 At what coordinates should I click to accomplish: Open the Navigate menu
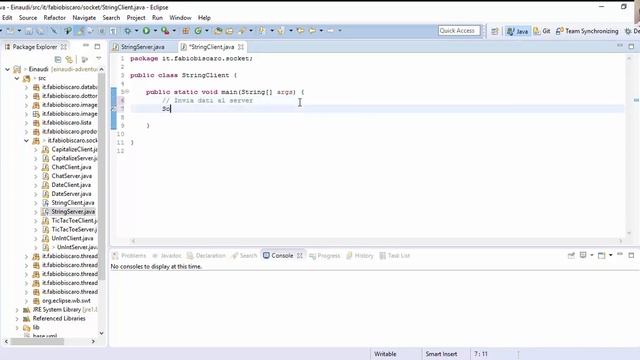(84, 18)
